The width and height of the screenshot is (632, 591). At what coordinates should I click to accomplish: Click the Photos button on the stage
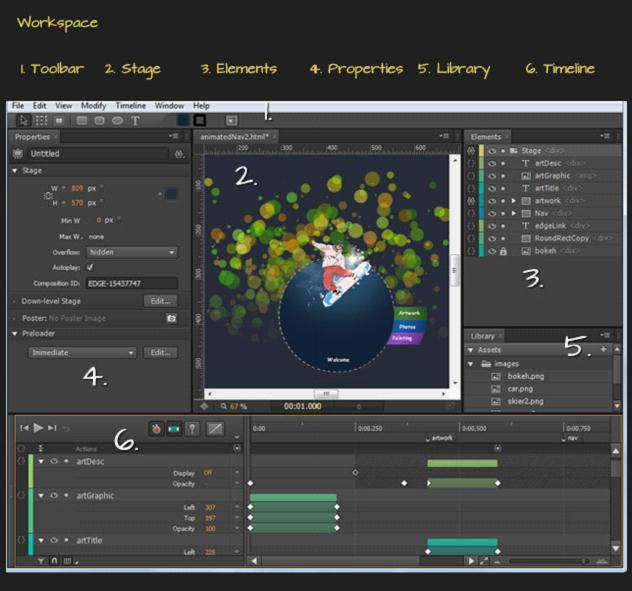click(x=407, y=327)
